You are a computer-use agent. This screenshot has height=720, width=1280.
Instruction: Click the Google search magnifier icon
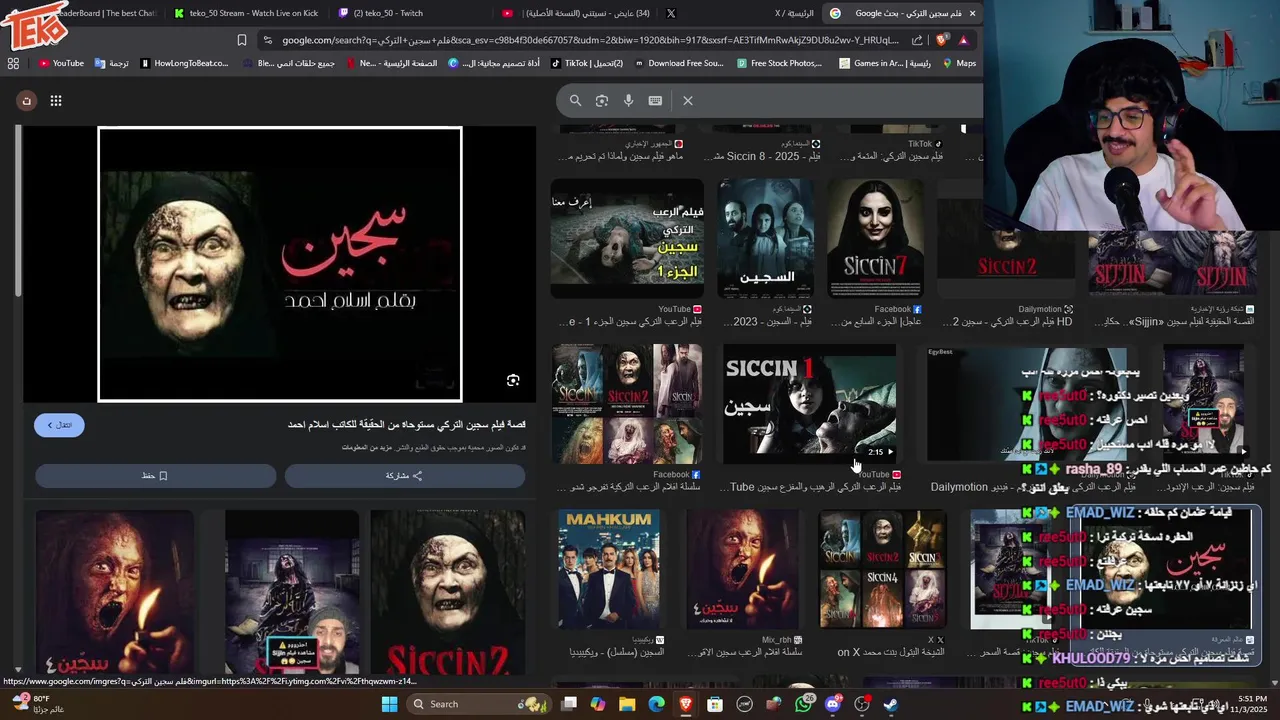(575, 100)
